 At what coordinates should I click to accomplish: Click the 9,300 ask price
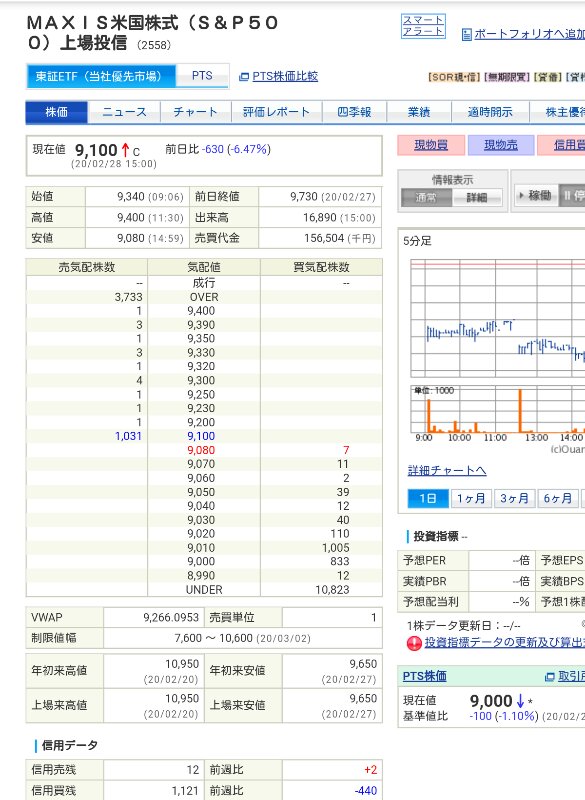pos(201,380)
